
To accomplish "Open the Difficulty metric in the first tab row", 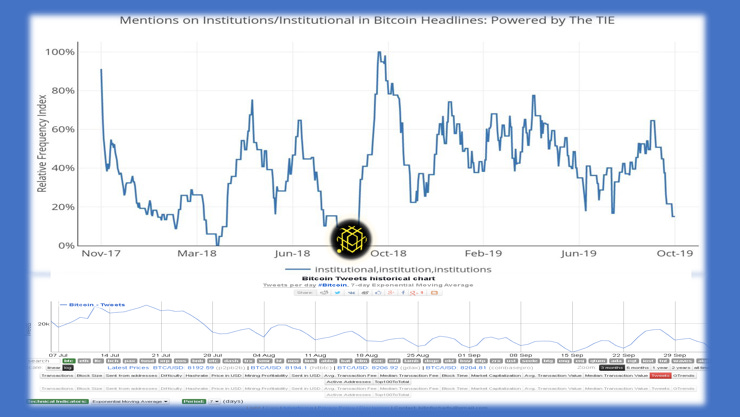I will (x=171, y=375).
